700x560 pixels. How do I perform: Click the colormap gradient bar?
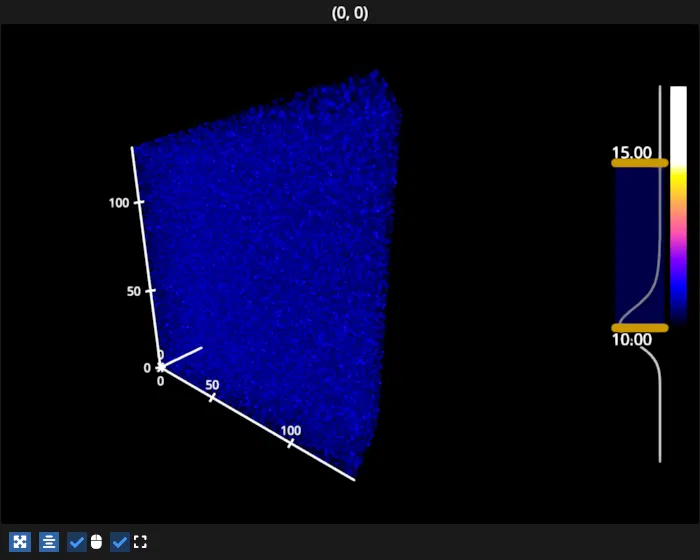pyautogui.click(x=678, y=204)
